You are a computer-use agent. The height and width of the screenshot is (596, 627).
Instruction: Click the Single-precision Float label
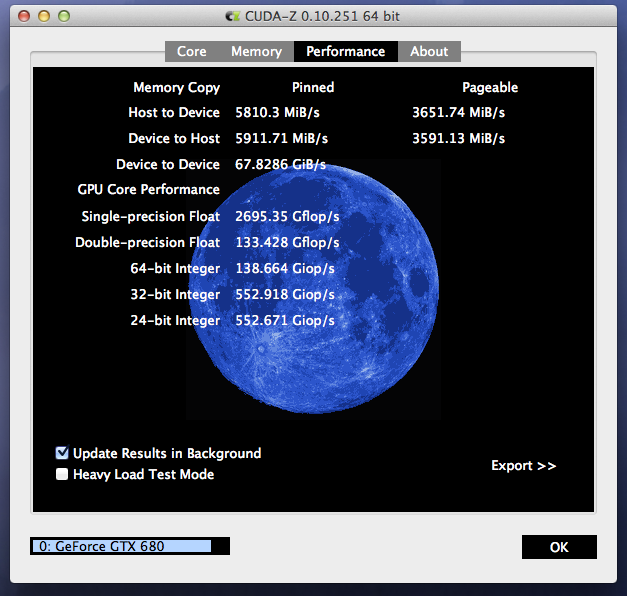(151, 216)
